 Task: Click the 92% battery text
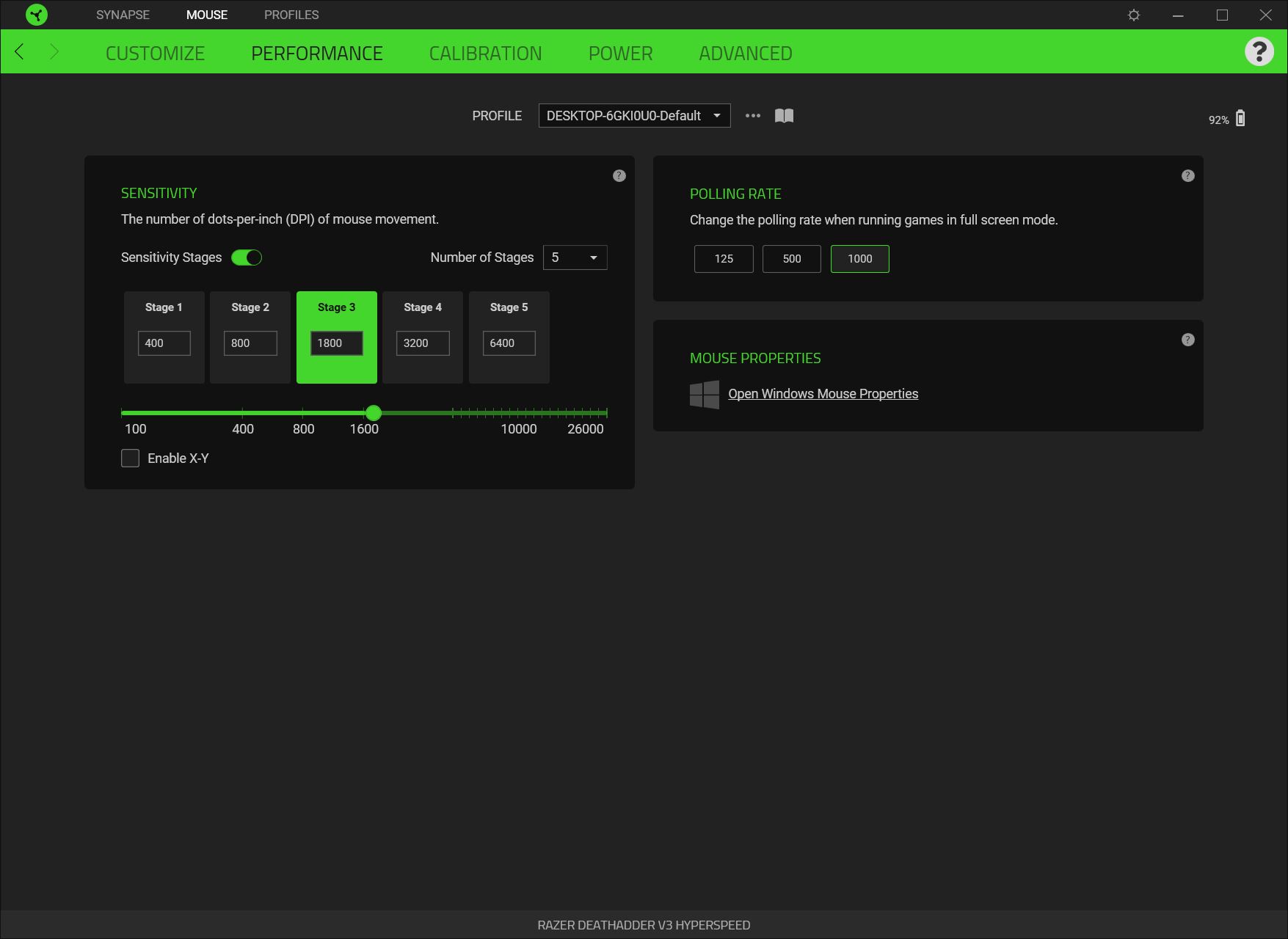coord(1218,120)
